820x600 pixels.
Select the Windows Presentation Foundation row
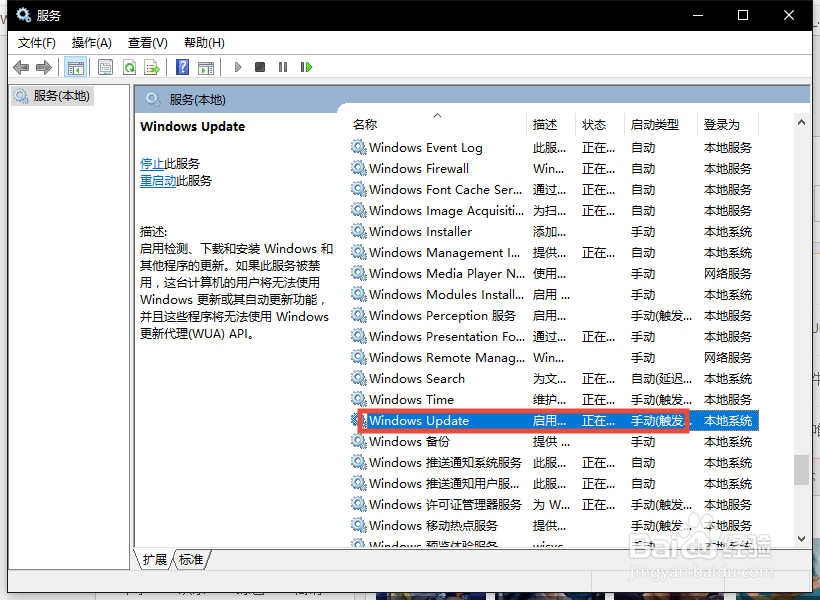click(554, 336)
